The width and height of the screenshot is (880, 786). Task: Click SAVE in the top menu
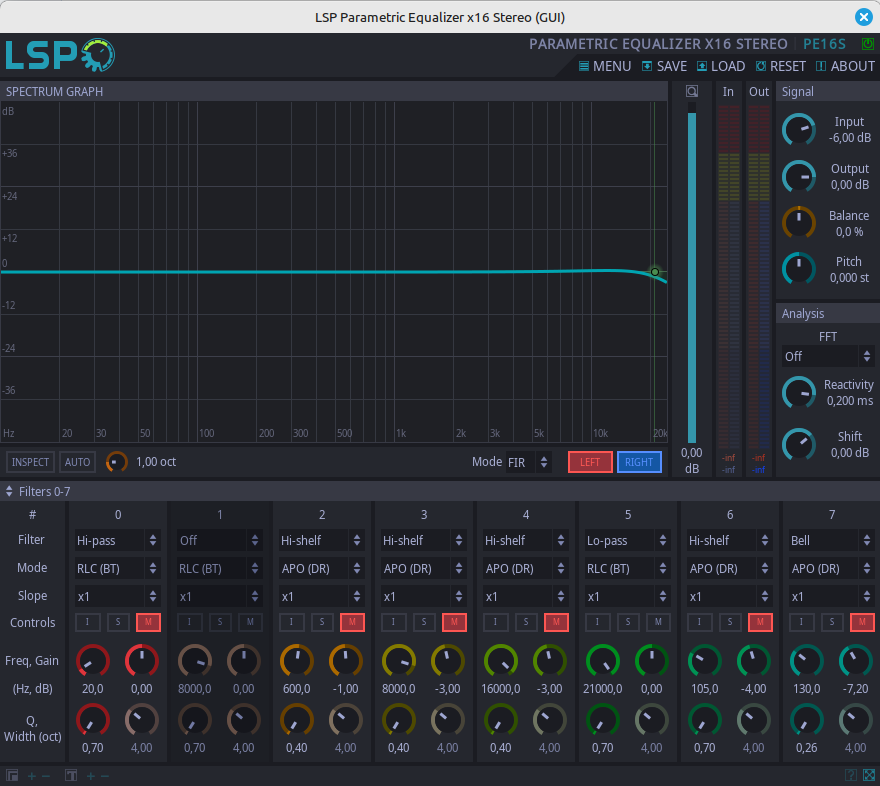(x=664, y=66)
